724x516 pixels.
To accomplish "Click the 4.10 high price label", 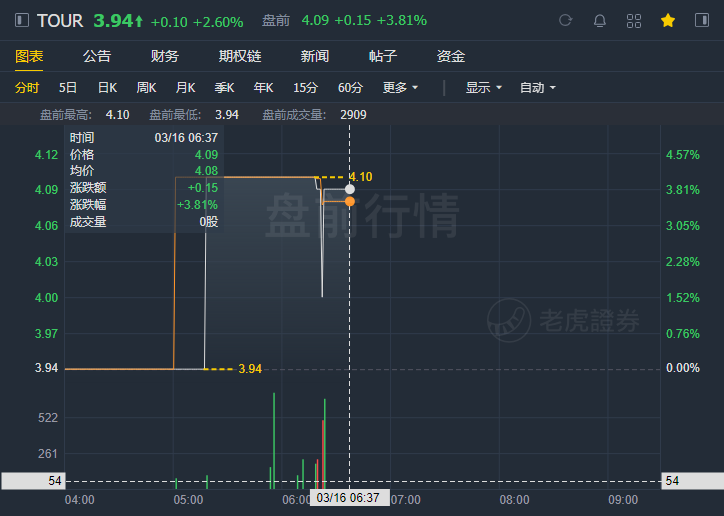I will tap(361, 177).
